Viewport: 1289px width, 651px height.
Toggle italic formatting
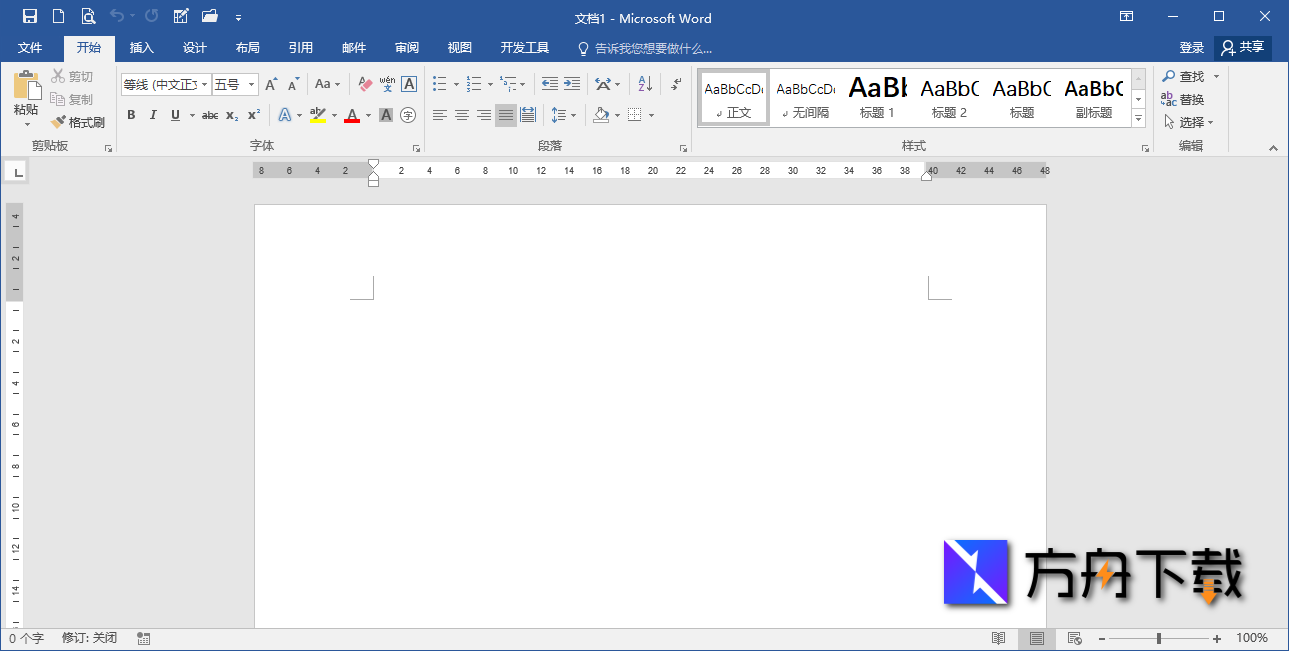click(152, 115)
